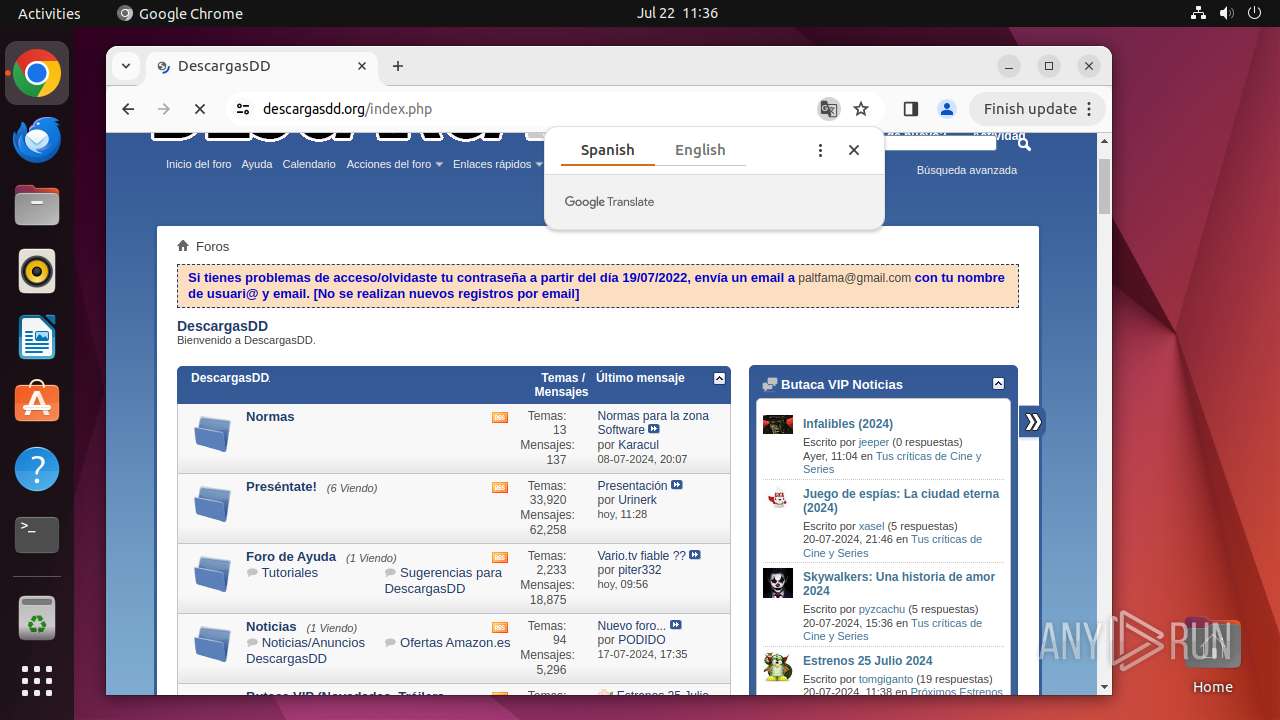
Task: Click RSS feed icon for Preséntate forum
Action: (500, 488)
